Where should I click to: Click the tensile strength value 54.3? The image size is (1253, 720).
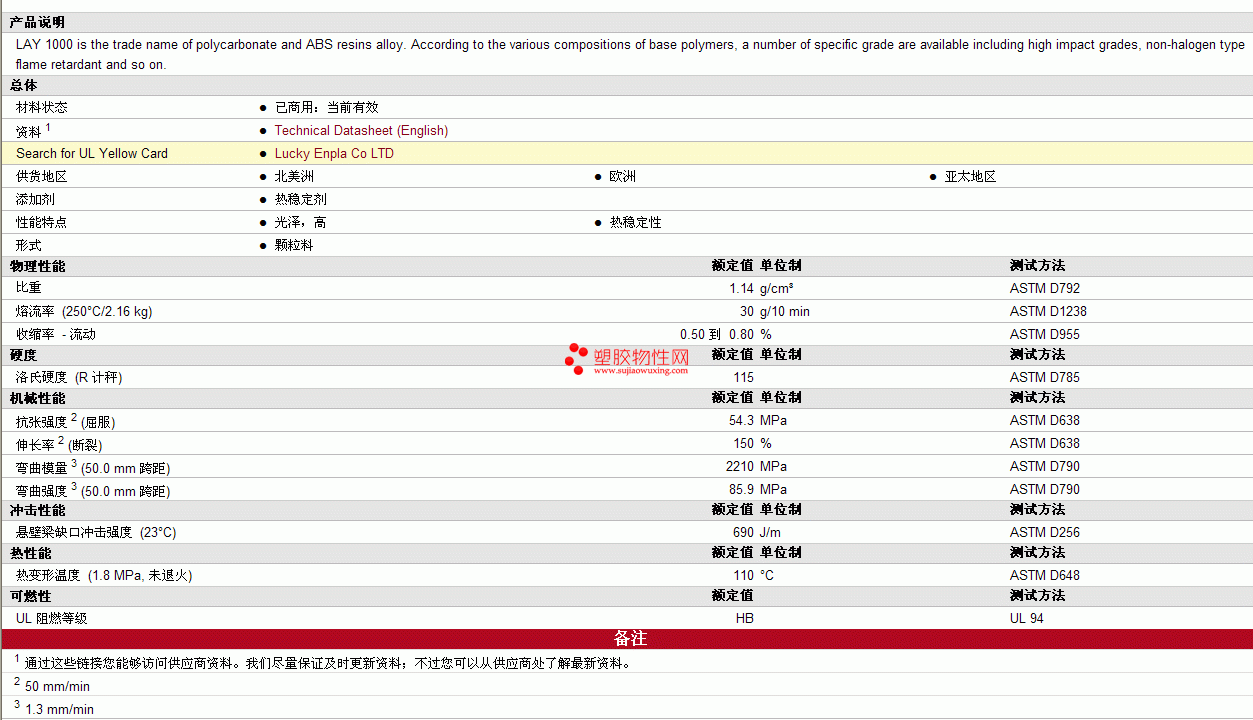[x=741, y=421]
